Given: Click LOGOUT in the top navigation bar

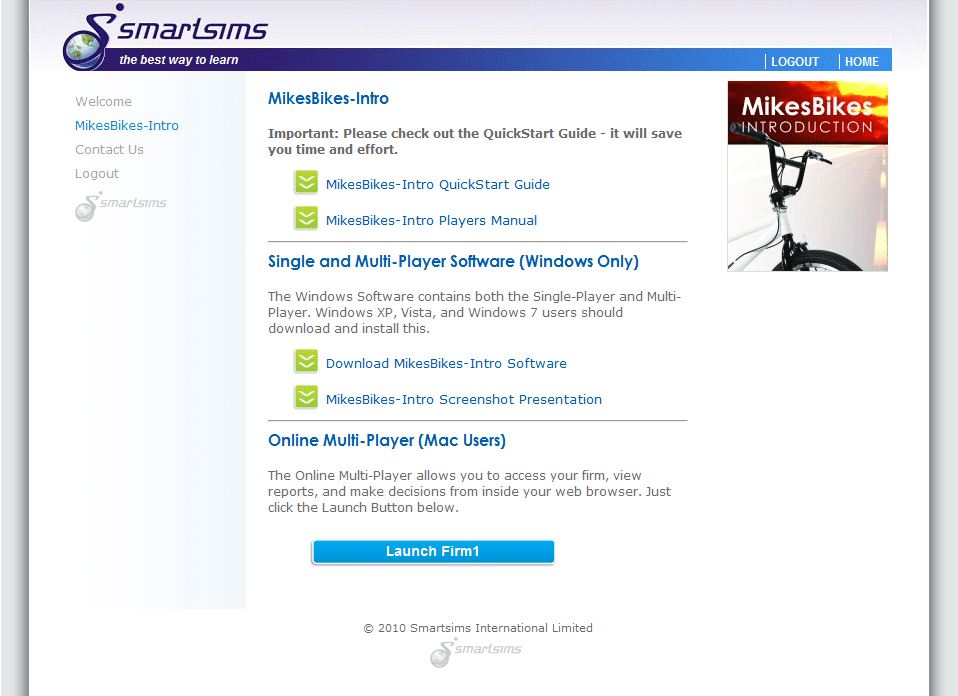Looking at the screenshot, I should [x=795, y=62].
